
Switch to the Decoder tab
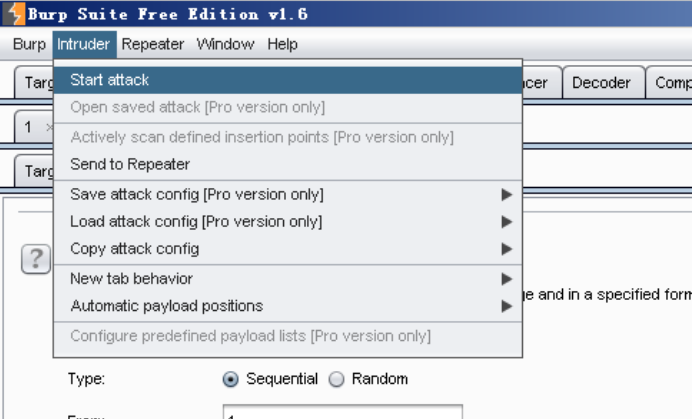[x=601, y=83]
